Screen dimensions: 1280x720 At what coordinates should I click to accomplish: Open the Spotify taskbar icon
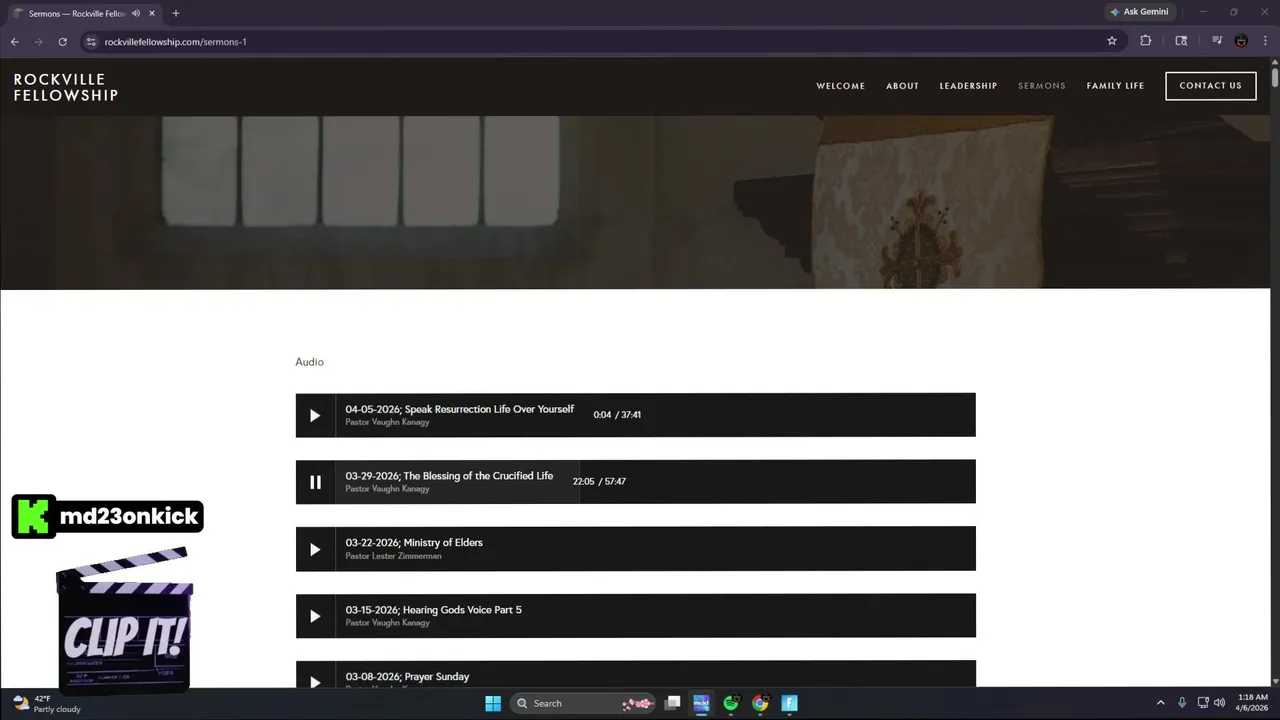pyautogui.click(x=731, y=703)
